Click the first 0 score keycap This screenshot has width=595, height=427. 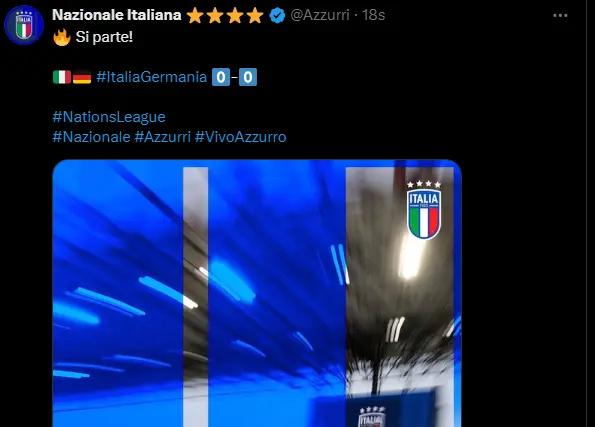(221, 77)
